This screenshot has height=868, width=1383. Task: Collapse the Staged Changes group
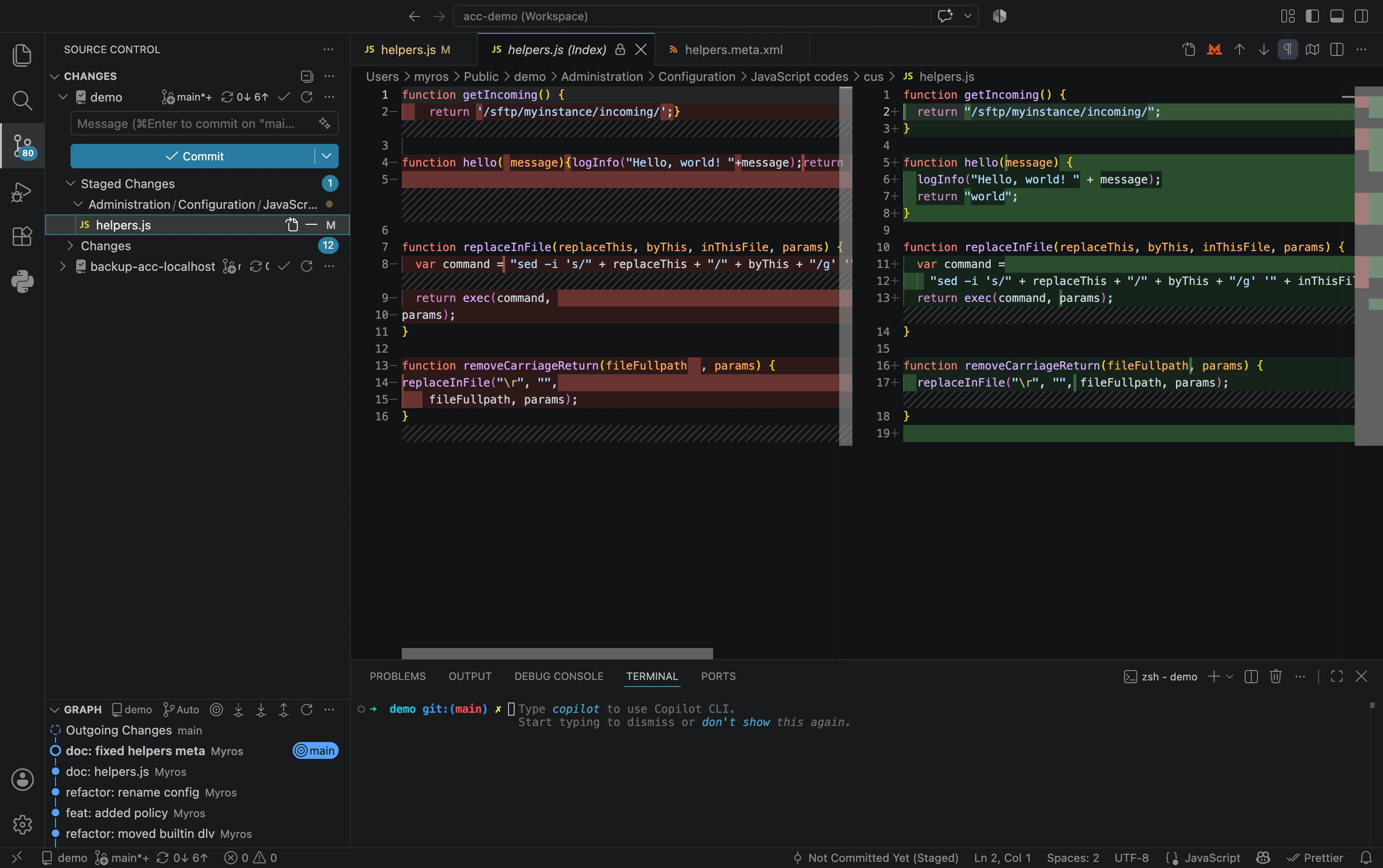coord(71,184)
